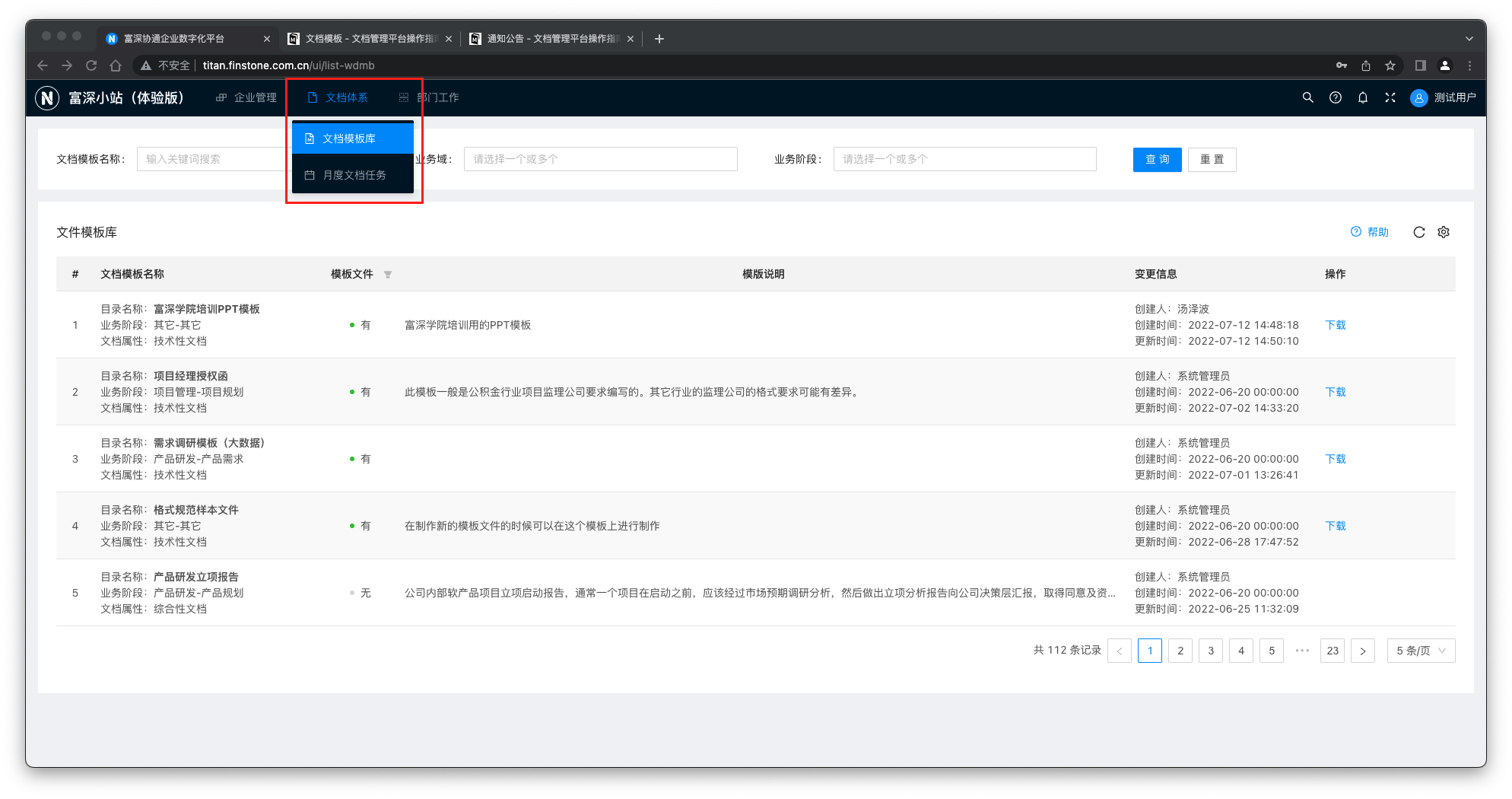1512x799 pixels.
Task: Click the 重置 button
Action: click(x=1212, y=159)
